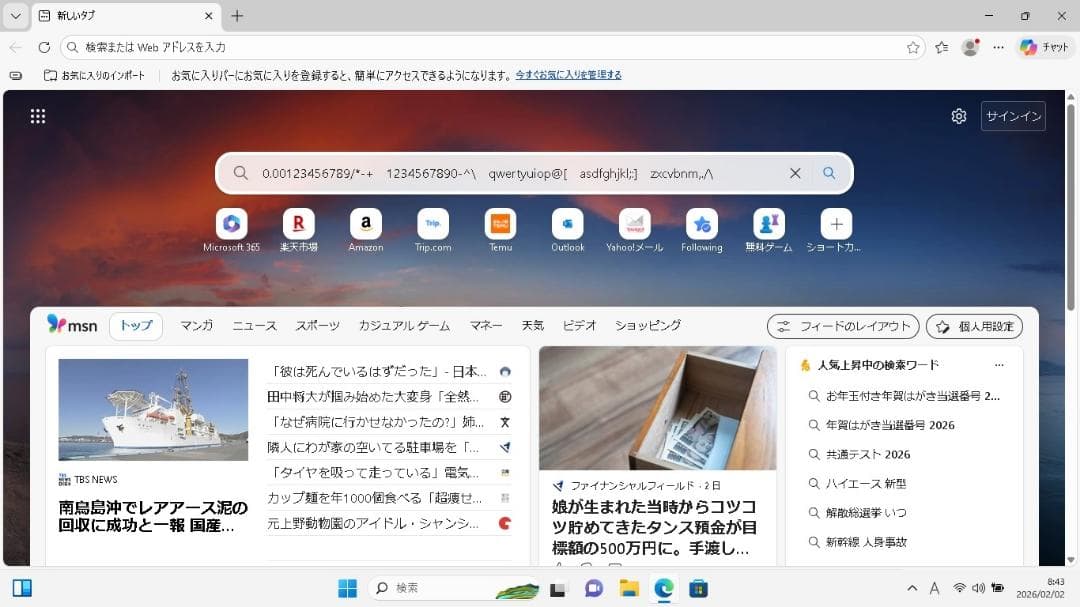Switch to the マネー feed tab
The height and width of the screenshot is (607, 1080).
click(x=486, y=325)
